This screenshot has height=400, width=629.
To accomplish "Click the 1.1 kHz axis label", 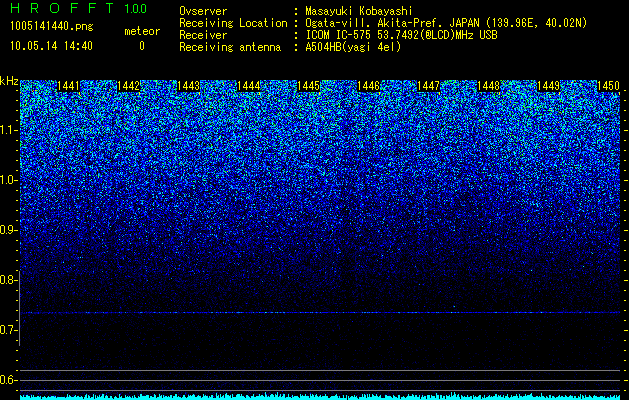I will [x=9, y=131].
